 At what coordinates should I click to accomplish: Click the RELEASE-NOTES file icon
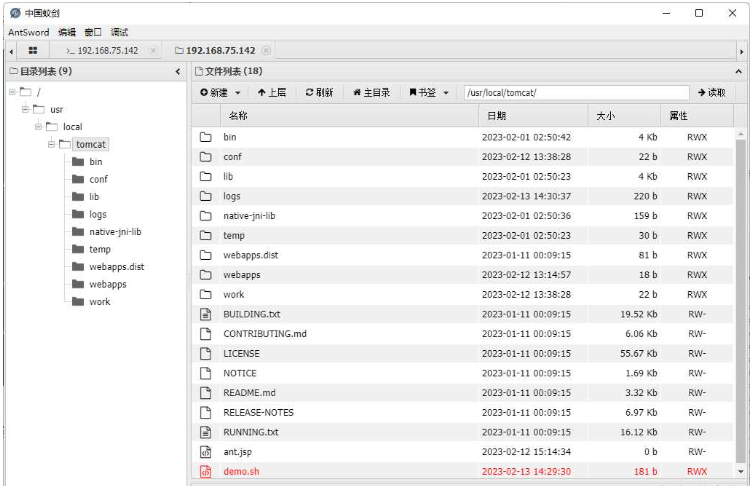point(206,413)
